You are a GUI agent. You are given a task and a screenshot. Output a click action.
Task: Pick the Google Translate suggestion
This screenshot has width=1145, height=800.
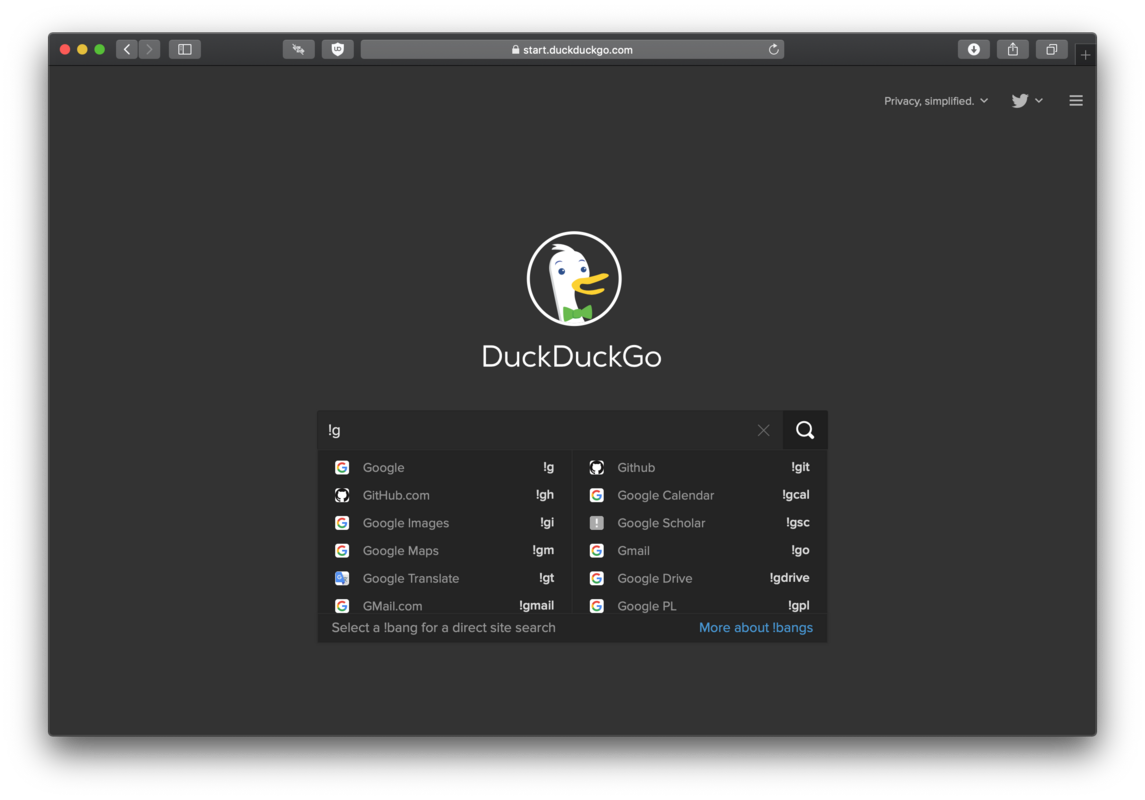point(445,578)
